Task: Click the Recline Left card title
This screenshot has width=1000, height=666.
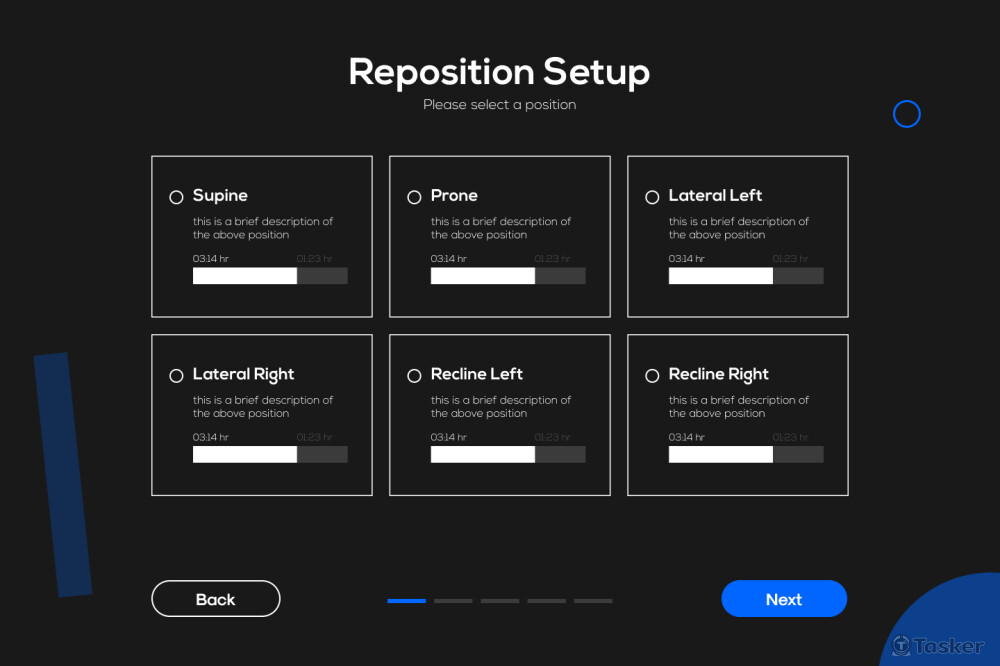Action: point(477,374)
